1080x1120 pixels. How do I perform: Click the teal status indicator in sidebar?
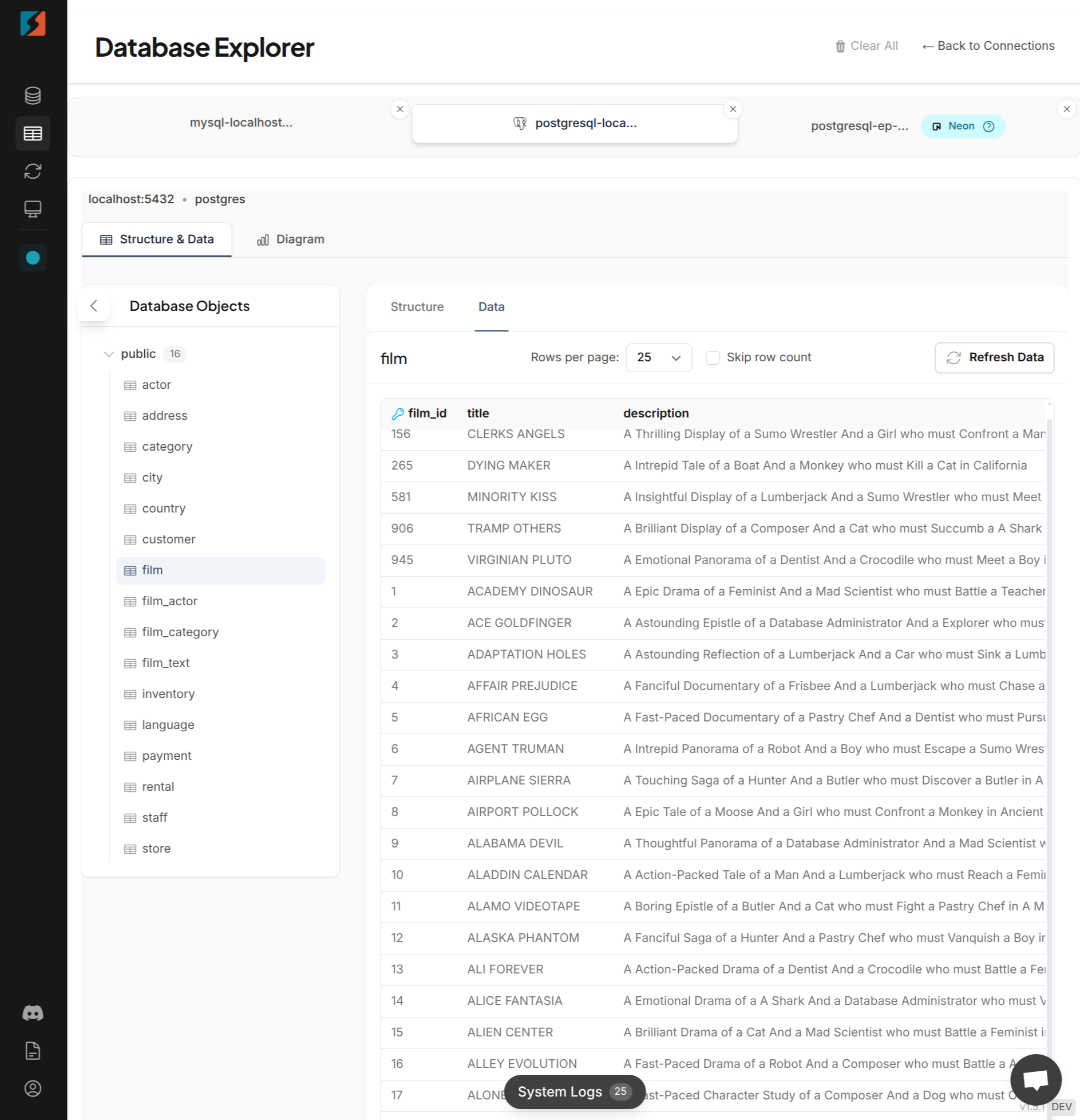click(33, 258)
